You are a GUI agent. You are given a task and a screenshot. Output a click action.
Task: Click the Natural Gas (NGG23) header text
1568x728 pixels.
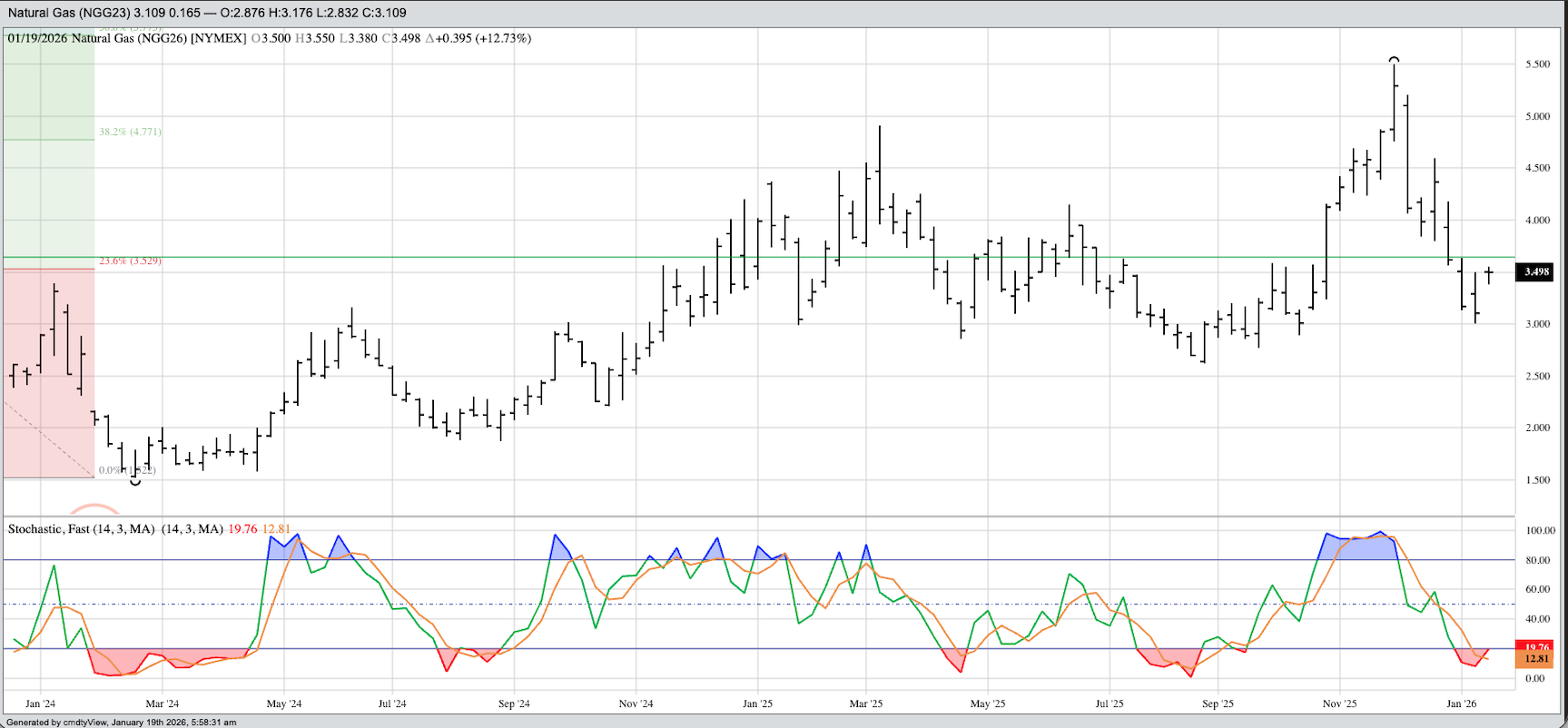(x=68, y=13)
